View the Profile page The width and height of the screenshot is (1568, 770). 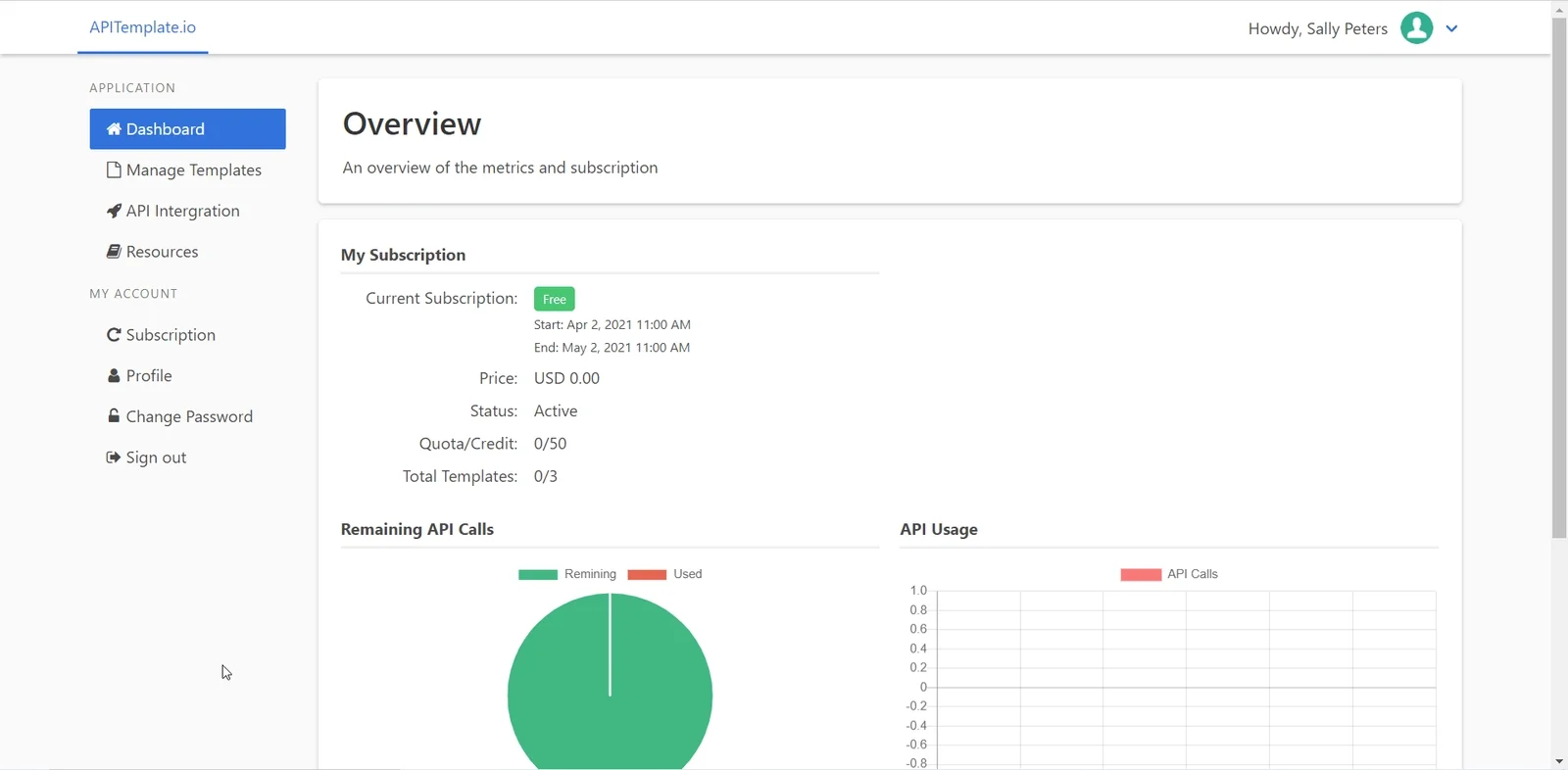(x=187, y=376)
